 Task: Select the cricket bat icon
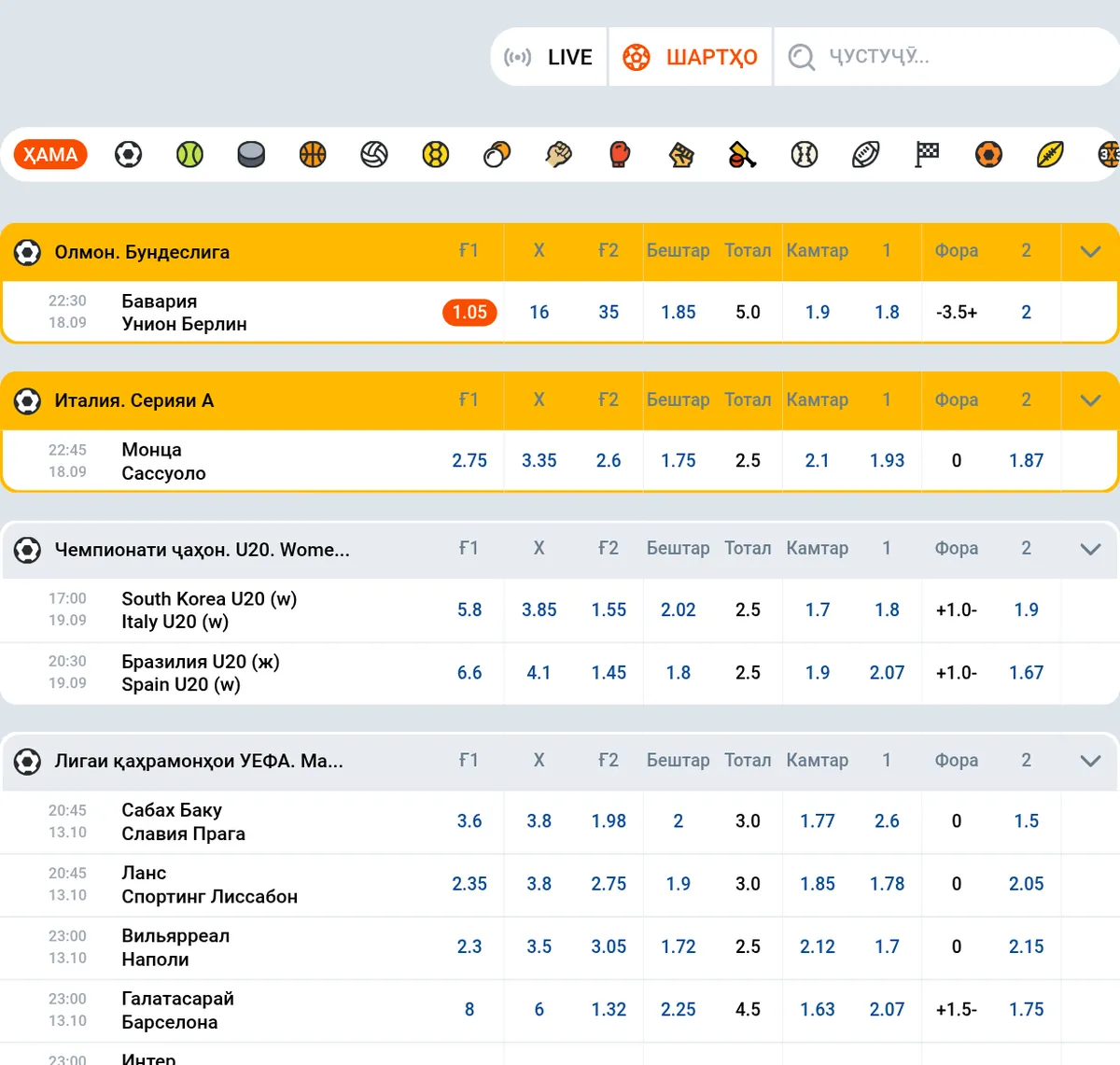pos(743,154)
